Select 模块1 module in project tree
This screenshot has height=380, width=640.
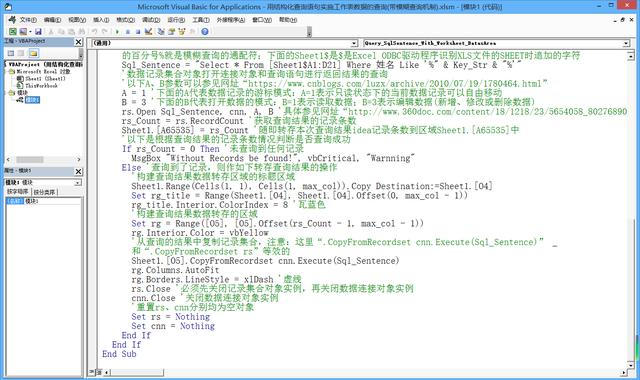pyautogui.click(x=32, y=100)
